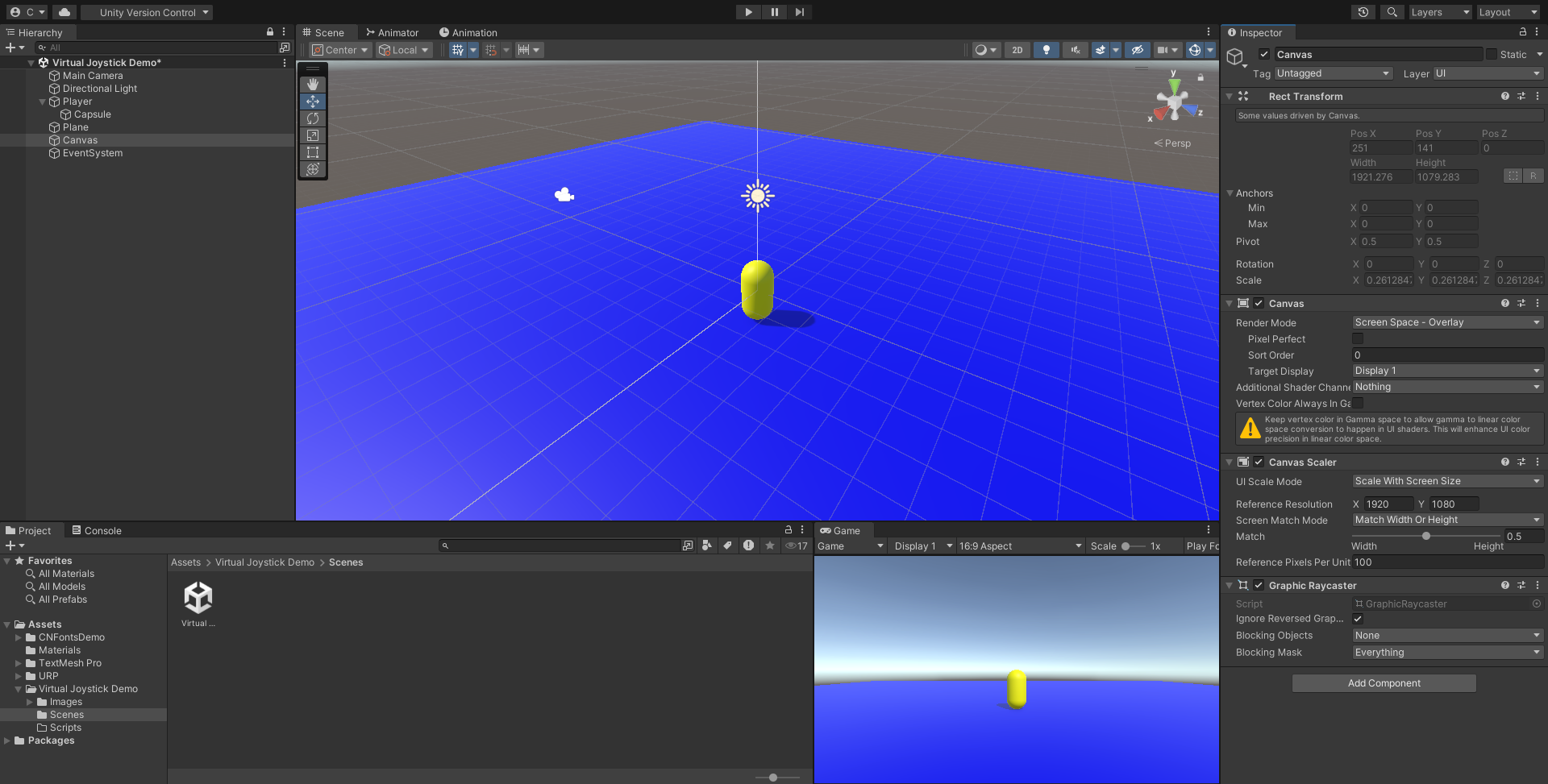Select the Move tool in the scene toolbar
The width and height of the screenshot is (1548, 784).
313,102
